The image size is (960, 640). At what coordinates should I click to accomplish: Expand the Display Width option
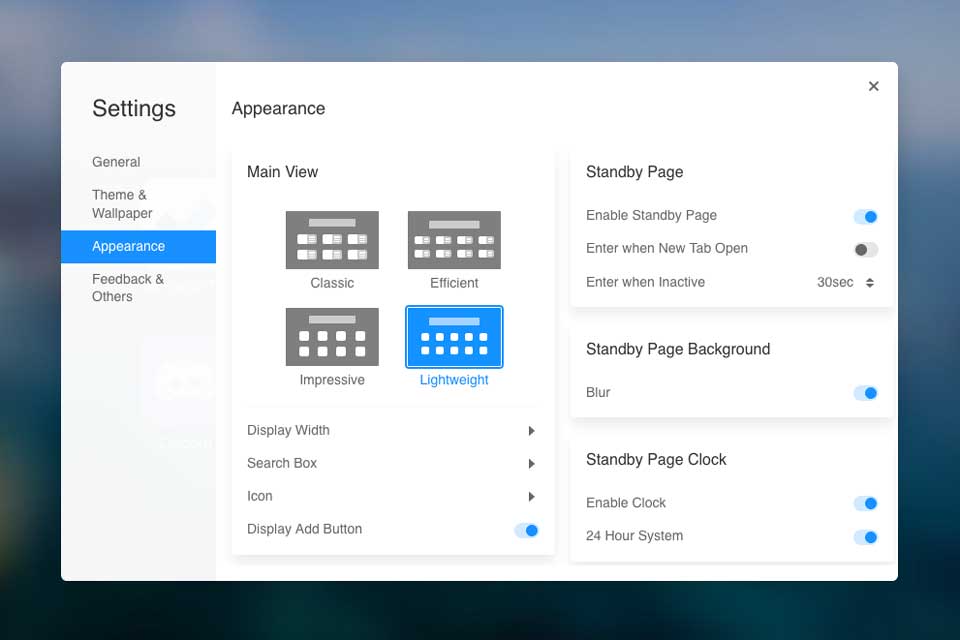click(392, 431)
